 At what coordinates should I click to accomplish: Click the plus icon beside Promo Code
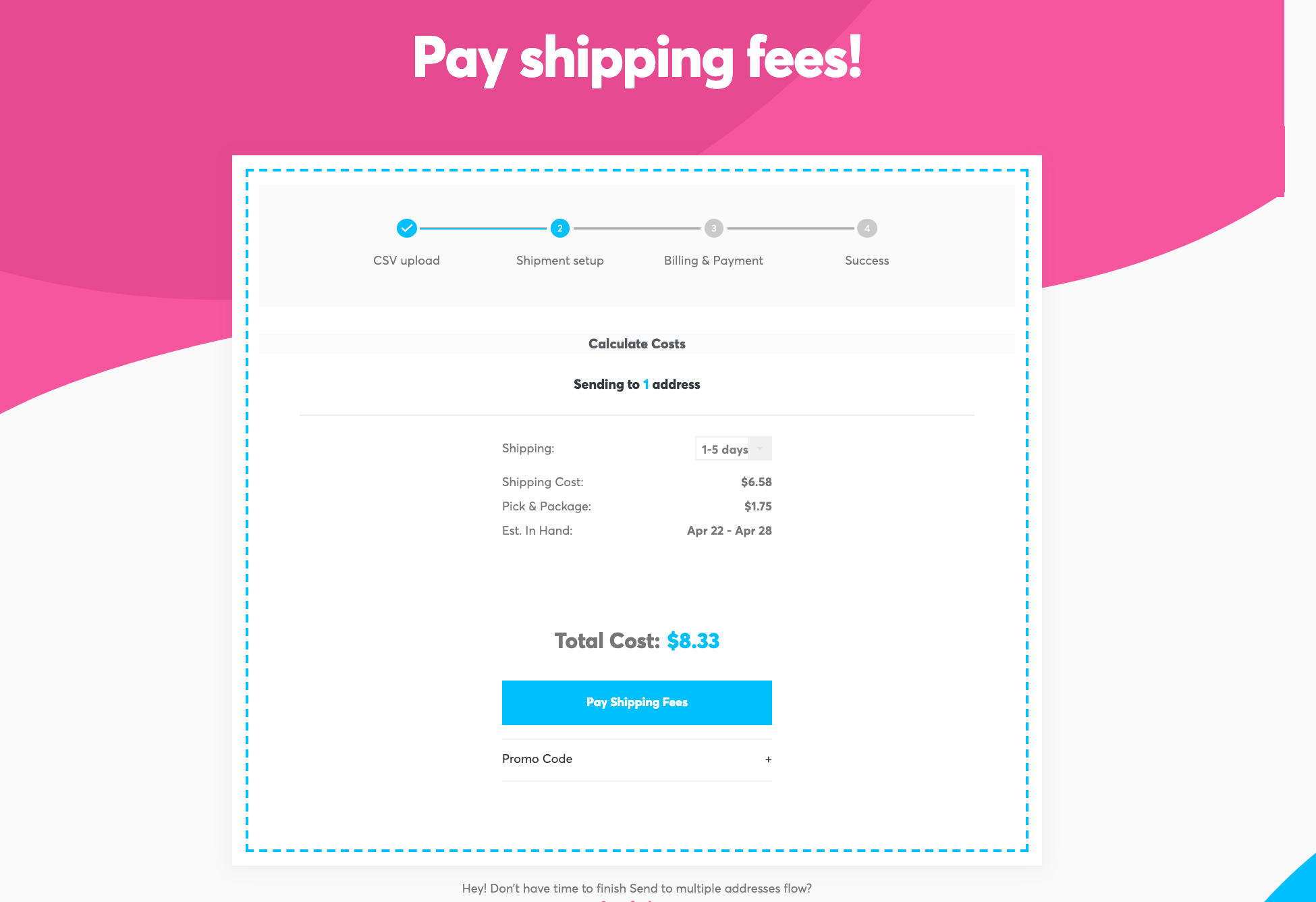tap(768, 760)
